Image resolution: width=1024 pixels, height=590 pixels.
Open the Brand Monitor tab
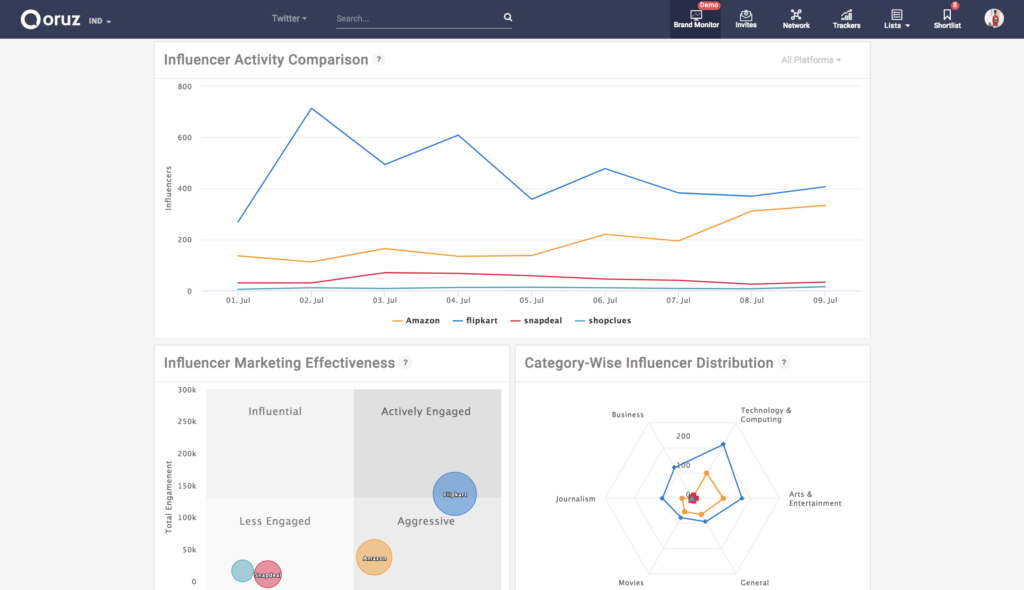click(x=696, y=19)
